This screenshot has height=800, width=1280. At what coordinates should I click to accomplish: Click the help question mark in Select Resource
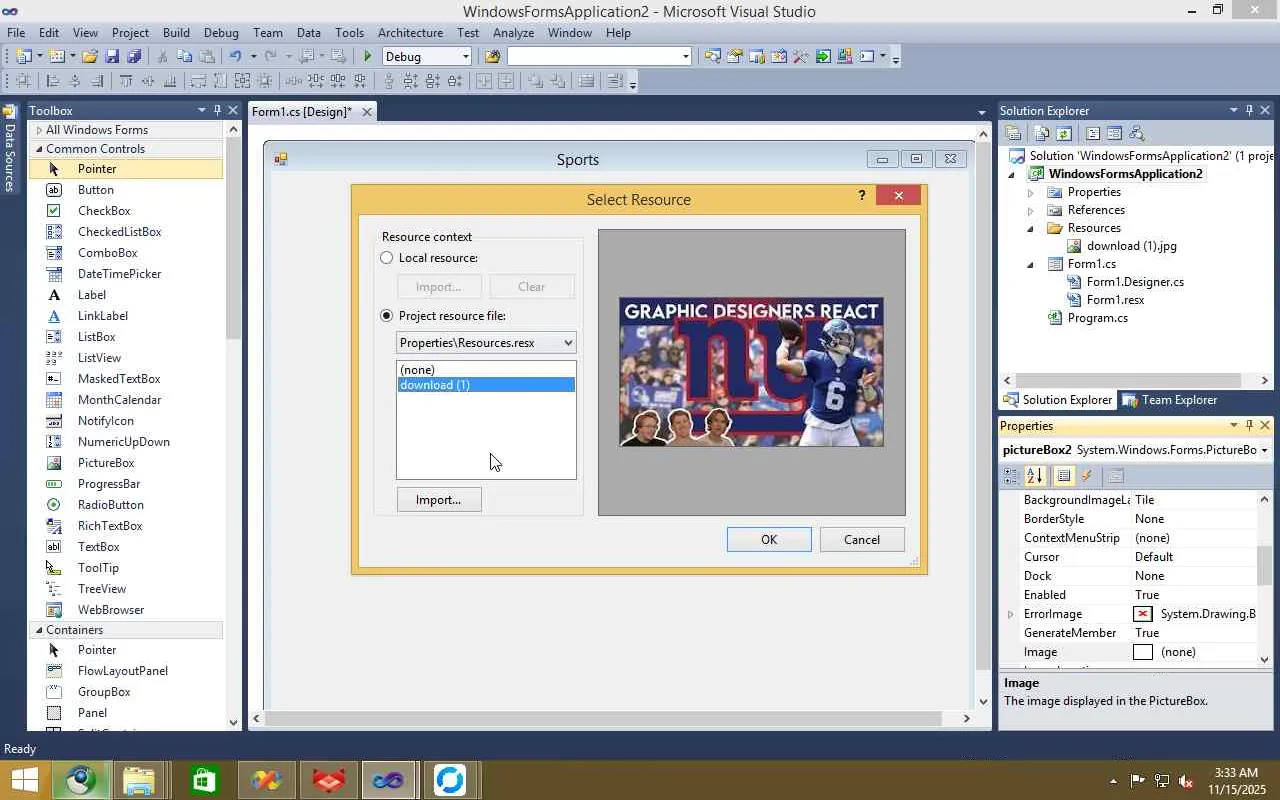coord(862,196)
